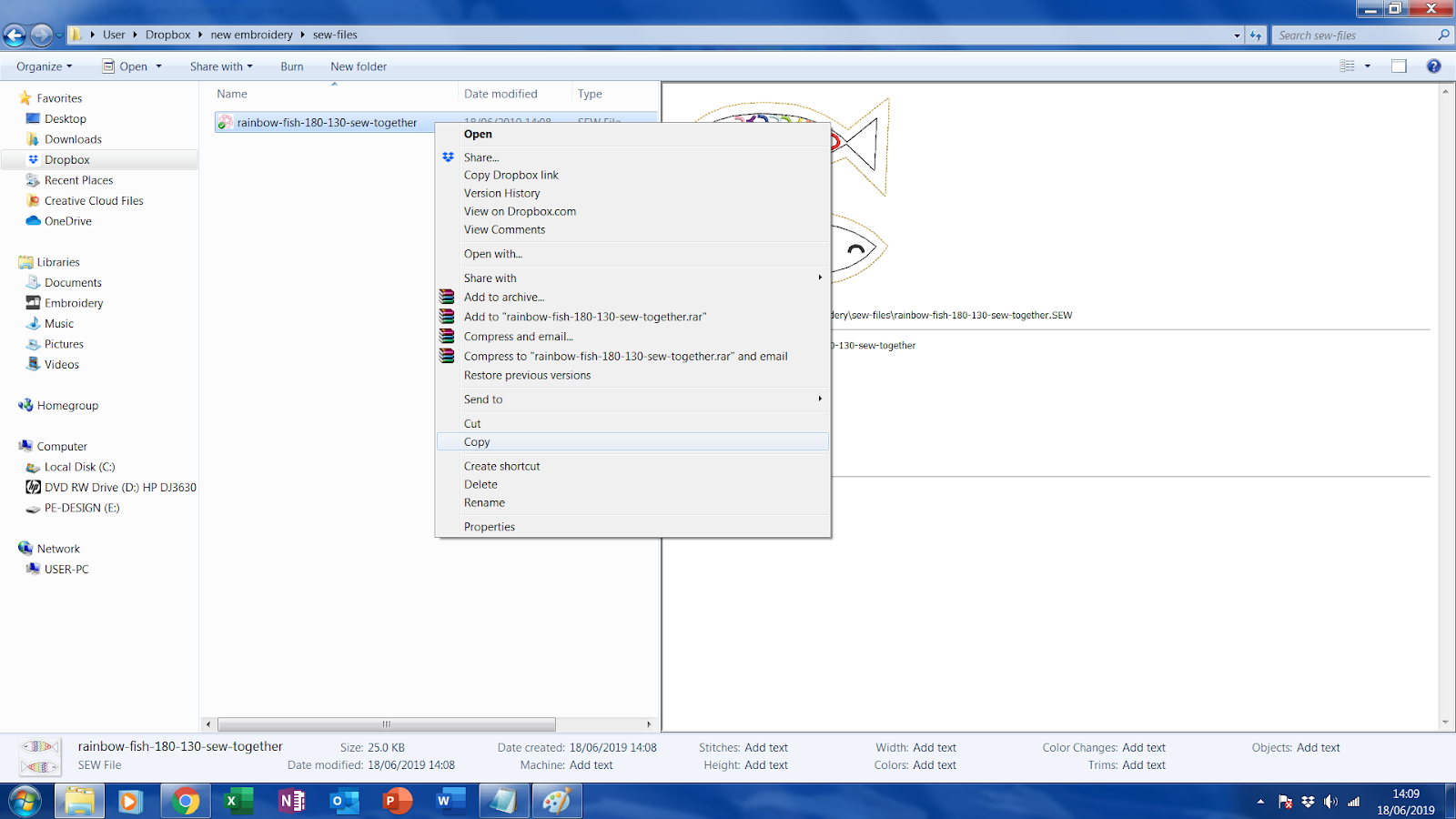
Task: Click Properties in the context menu
Action: (x=632, y=527)
